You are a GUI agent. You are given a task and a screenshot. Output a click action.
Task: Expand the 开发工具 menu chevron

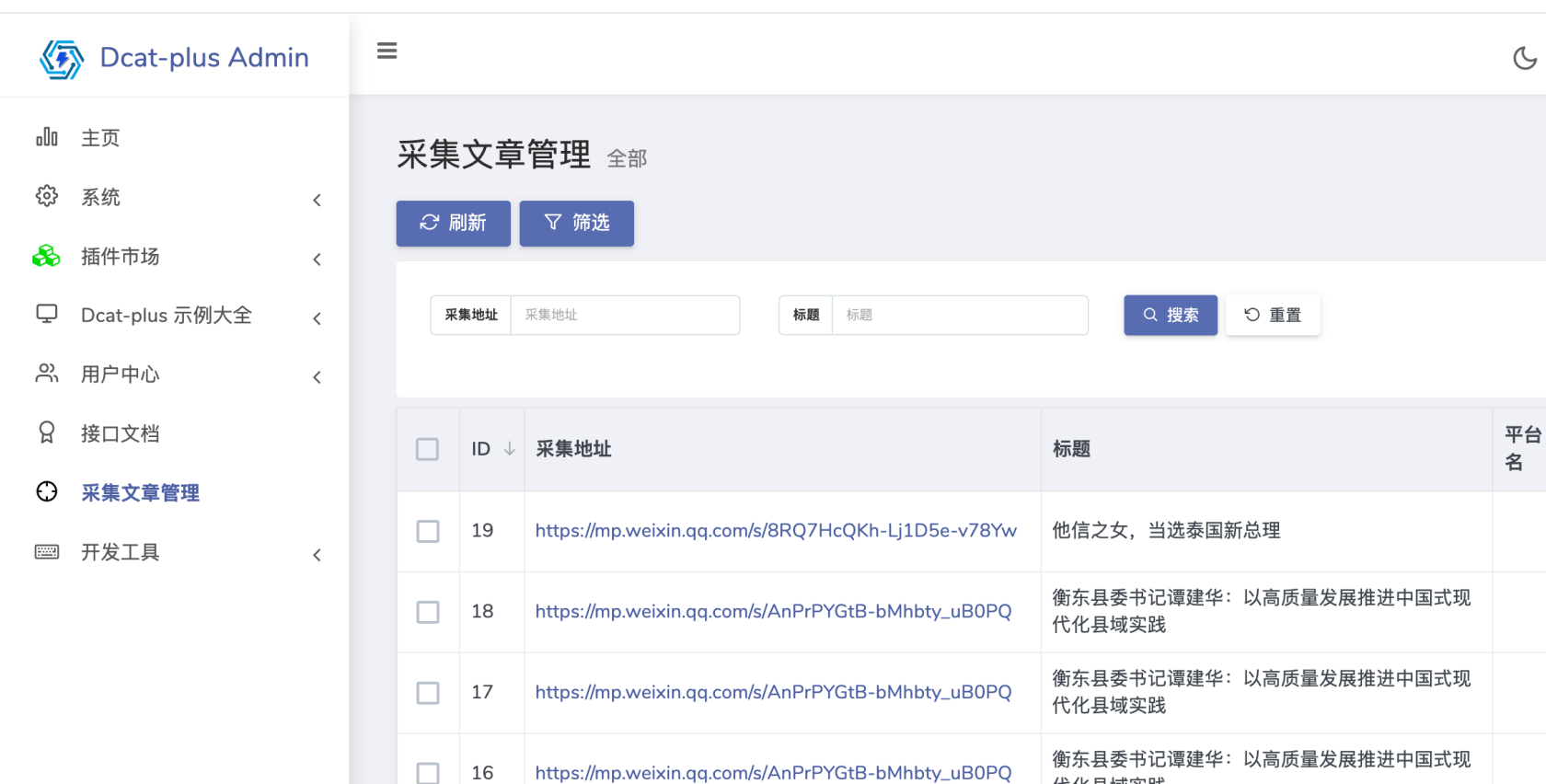[317, 555]
